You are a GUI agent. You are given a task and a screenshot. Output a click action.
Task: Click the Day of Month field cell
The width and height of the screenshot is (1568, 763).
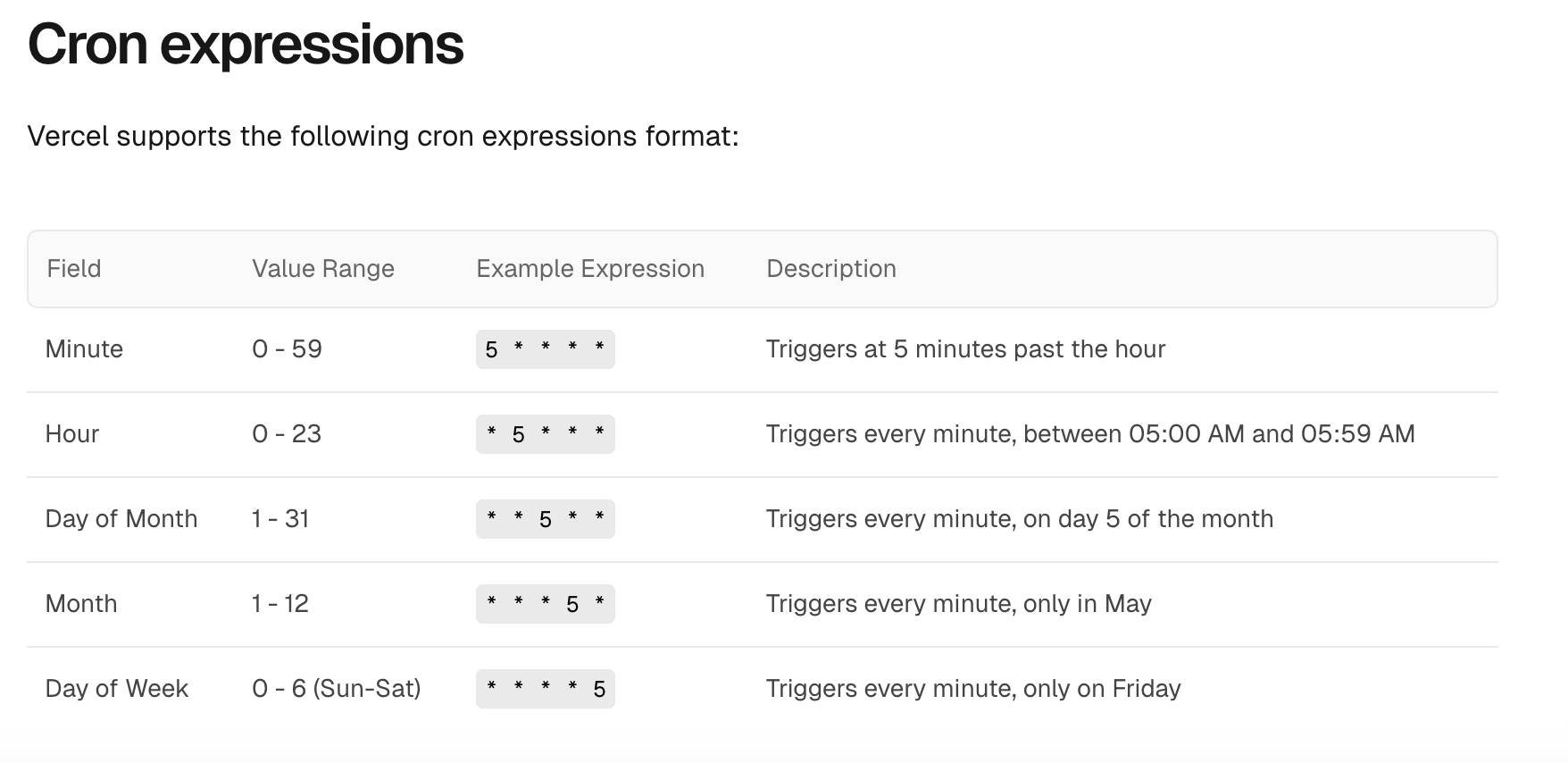click(x=121, y=519)
